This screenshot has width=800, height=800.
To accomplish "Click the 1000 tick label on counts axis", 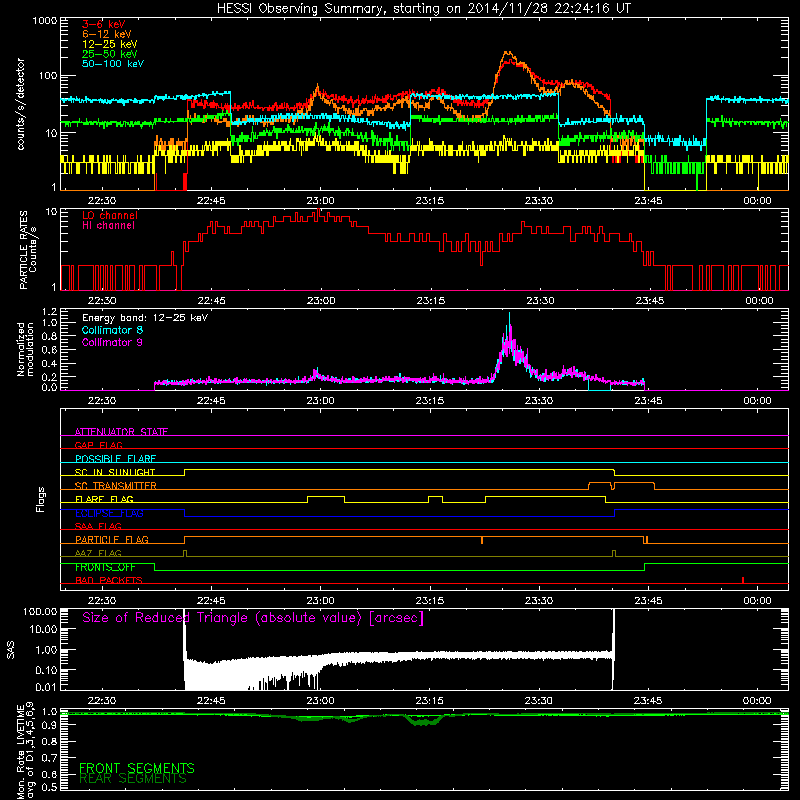I will [44, 21].
